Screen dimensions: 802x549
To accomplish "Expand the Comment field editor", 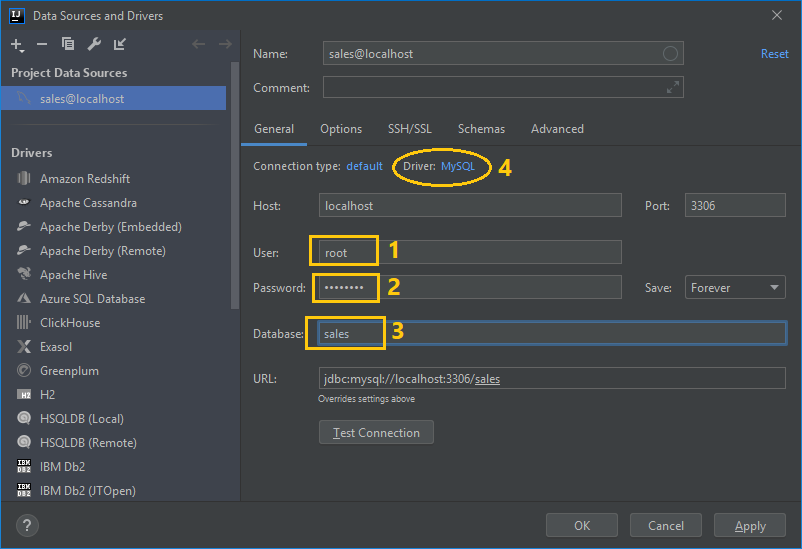I will [673, 87].
